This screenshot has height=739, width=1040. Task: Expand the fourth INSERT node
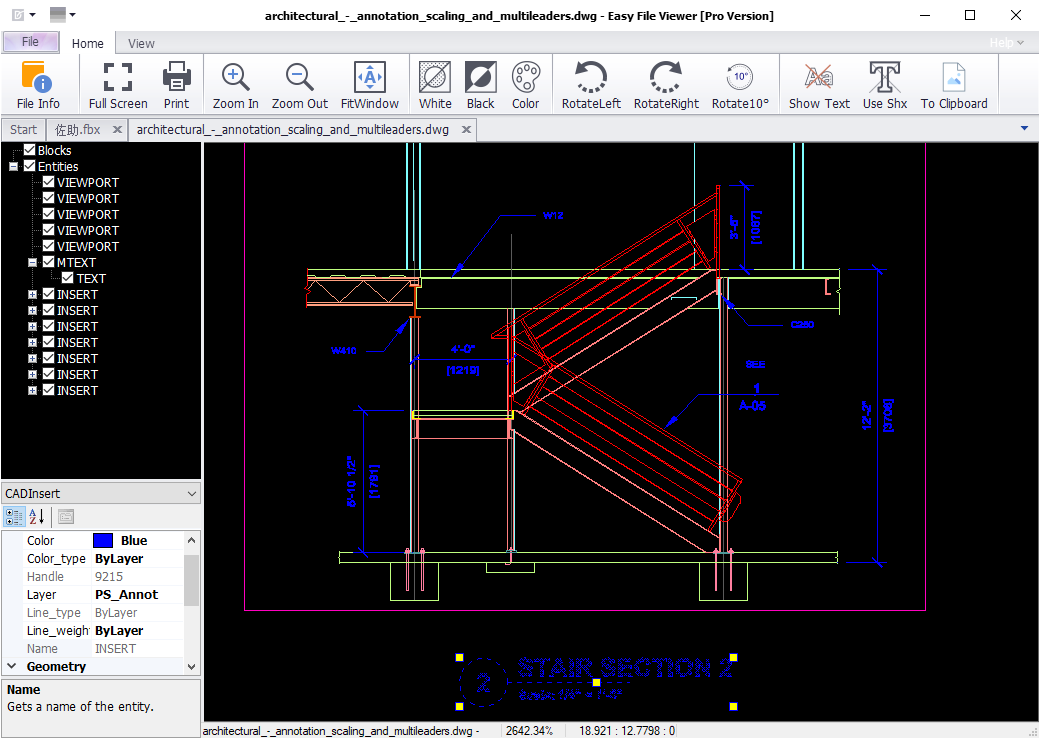point(32,343)
